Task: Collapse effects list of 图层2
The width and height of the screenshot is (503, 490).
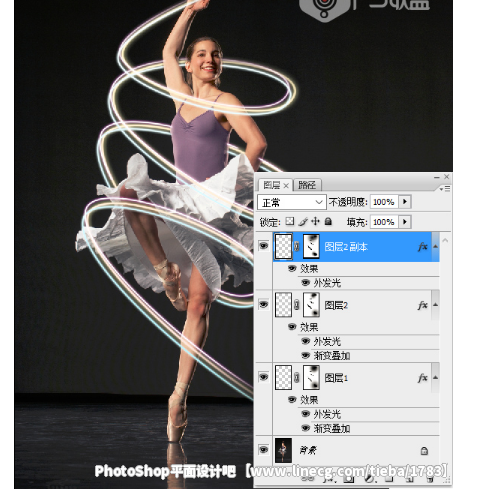Action: tap(435, 305)
